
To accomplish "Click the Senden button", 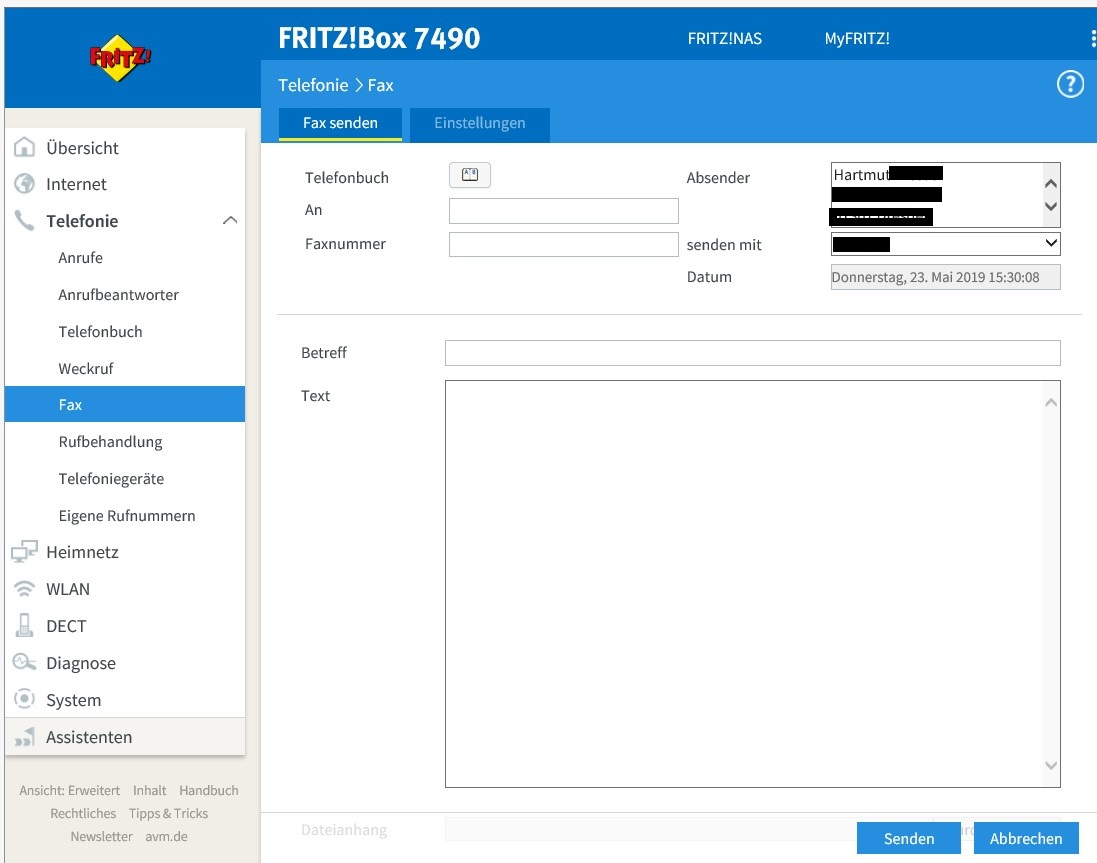I will coord(908,838).
